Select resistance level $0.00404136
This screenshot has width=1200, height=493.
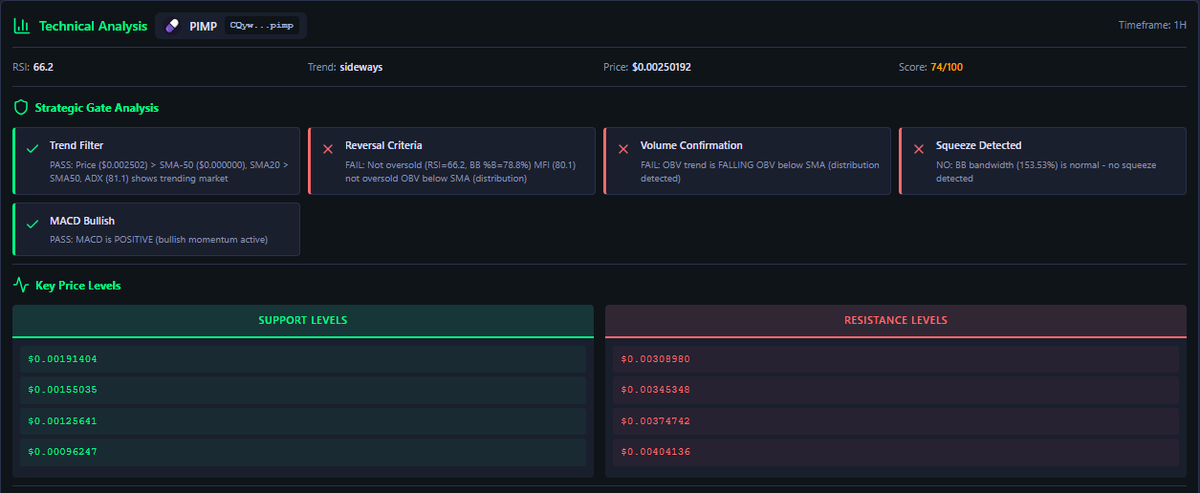point(896,451)
